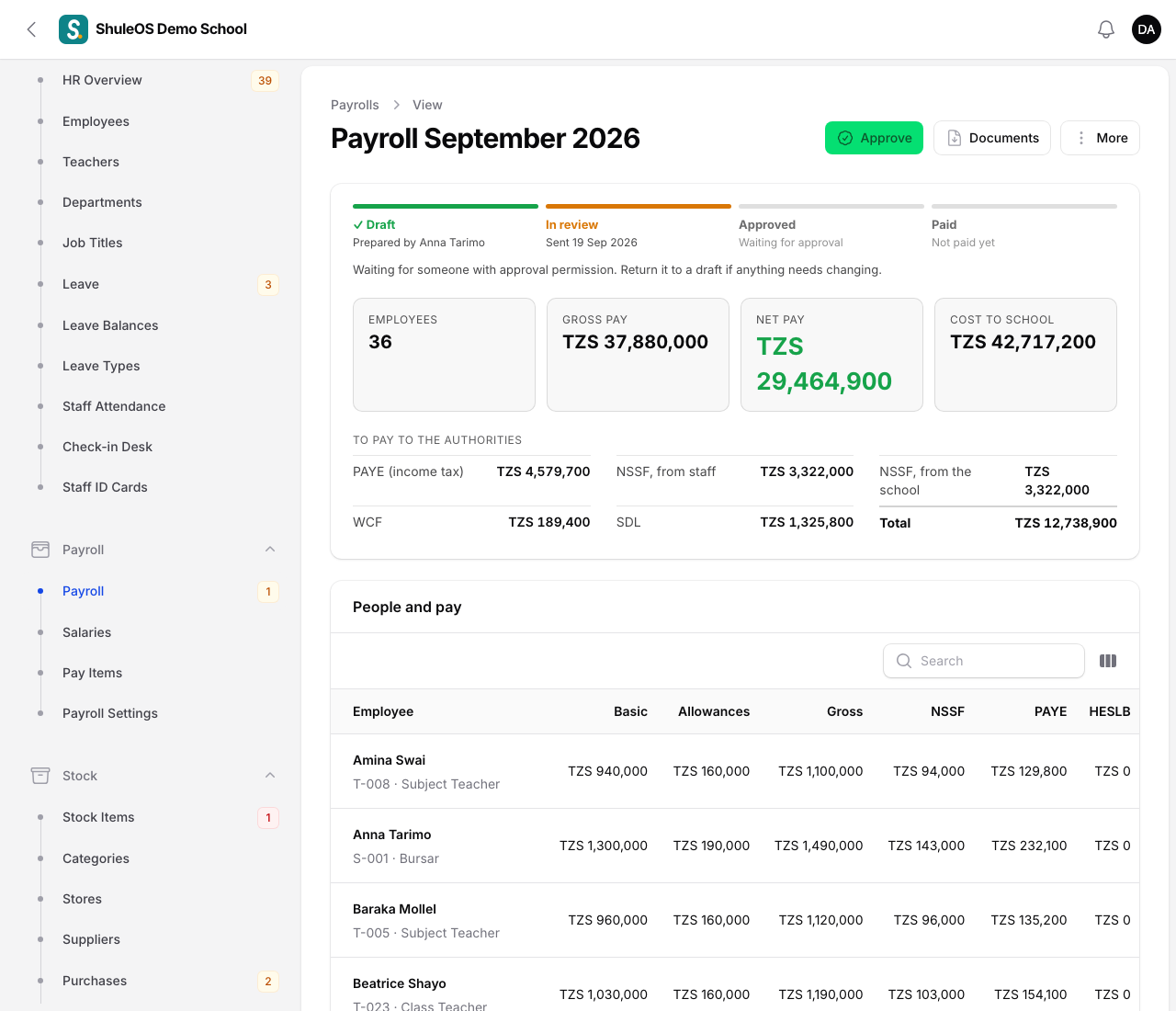Click the back arrow icon in the header

tap(31, 29)
